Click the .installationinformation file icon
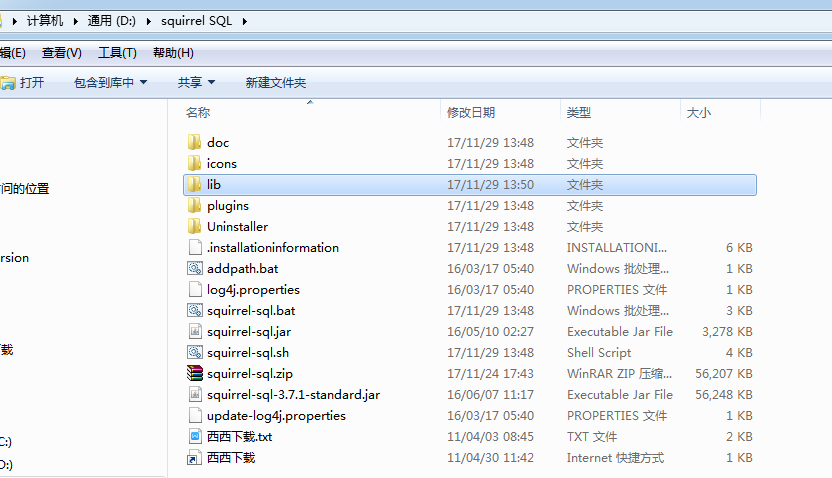Viewport: 832px width, 478px height. pos(195,247)
